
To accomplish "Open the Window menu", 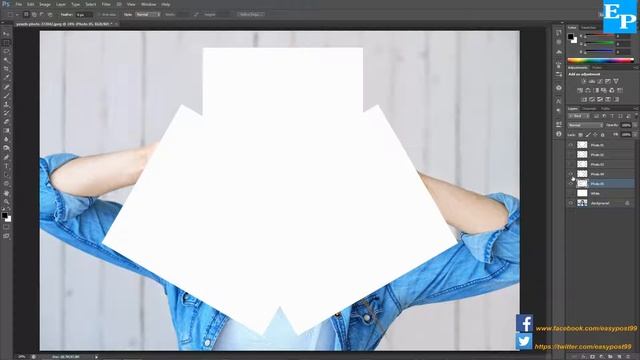I will 148,4.
